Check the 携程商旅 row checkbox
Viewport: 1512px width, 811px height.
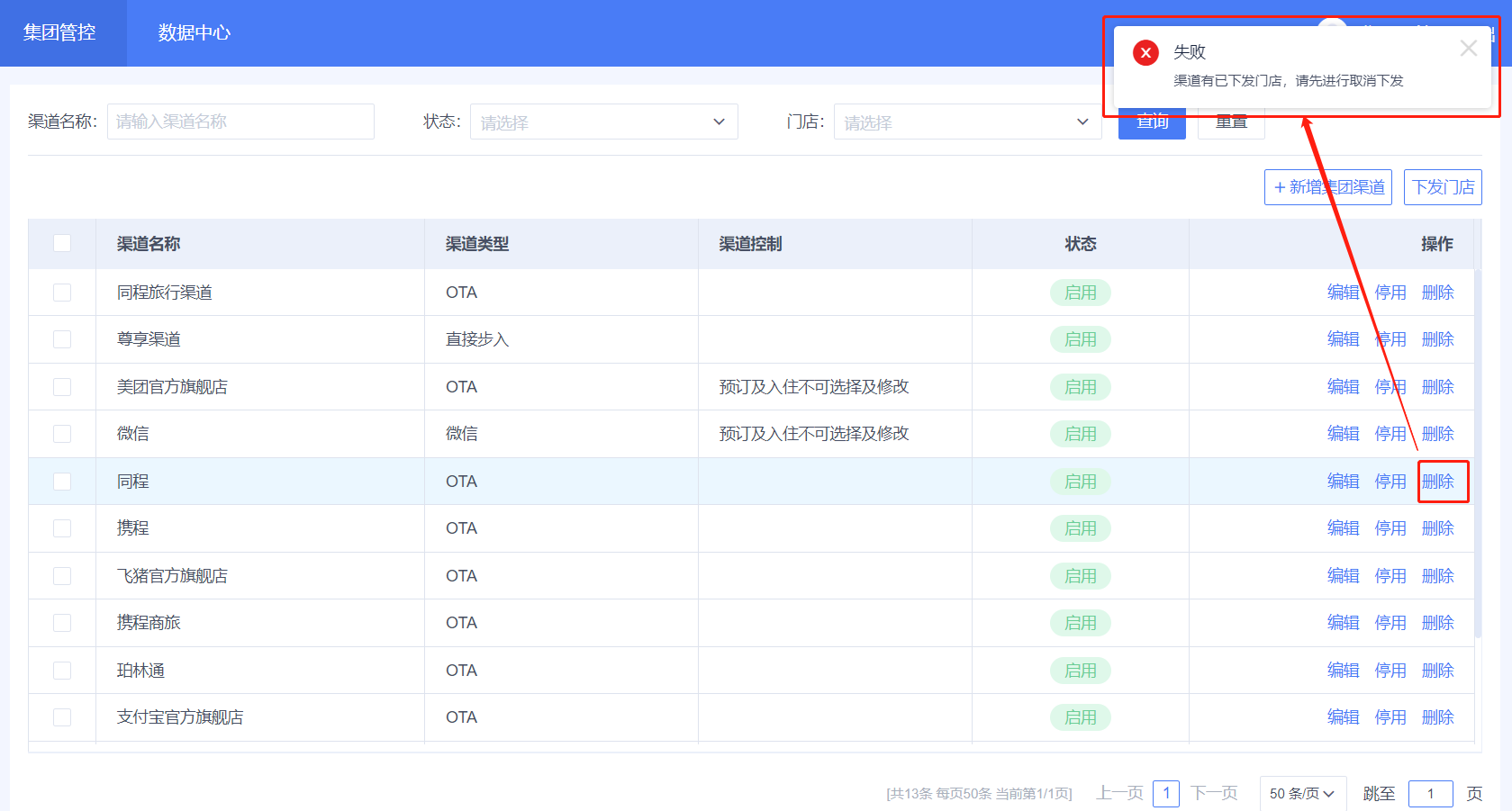62,623
